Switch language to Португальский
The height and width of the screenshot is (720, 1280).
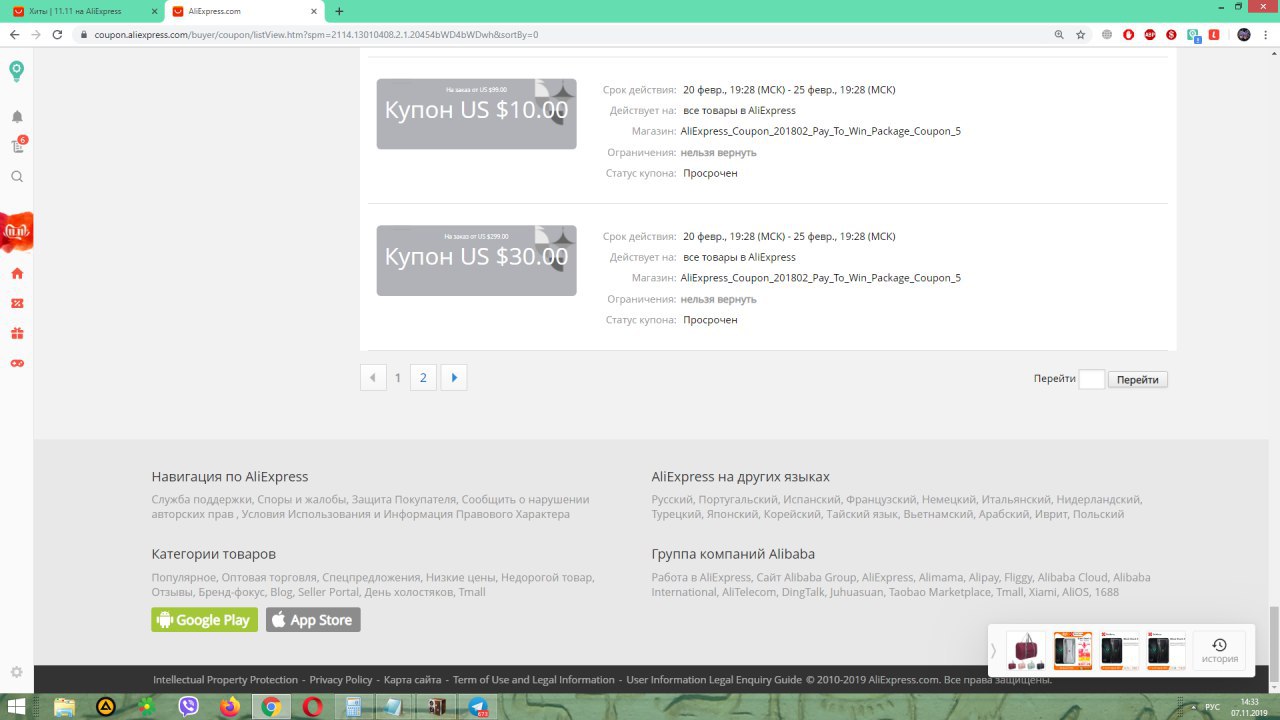(x=738, y=499)
